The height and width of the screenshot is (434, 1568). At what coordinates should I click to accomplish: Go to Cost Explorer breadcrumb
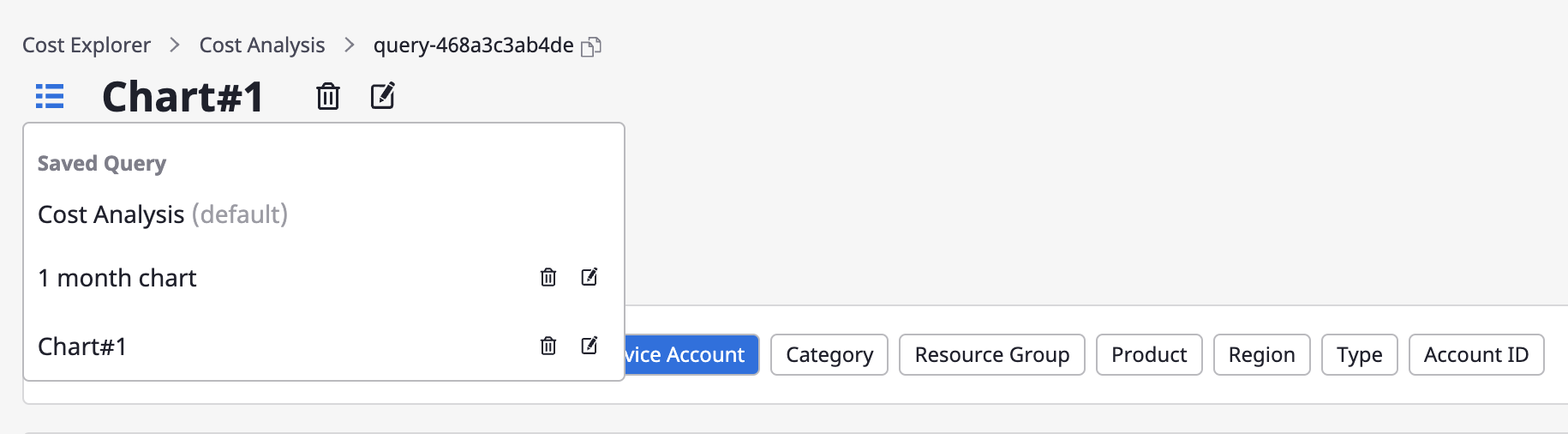click(x=87, y=45)
